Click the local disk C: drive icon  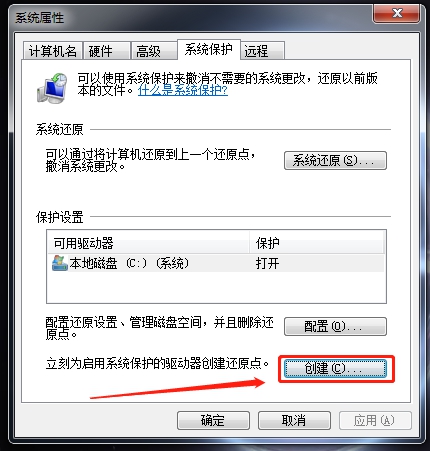coord(60,263)
